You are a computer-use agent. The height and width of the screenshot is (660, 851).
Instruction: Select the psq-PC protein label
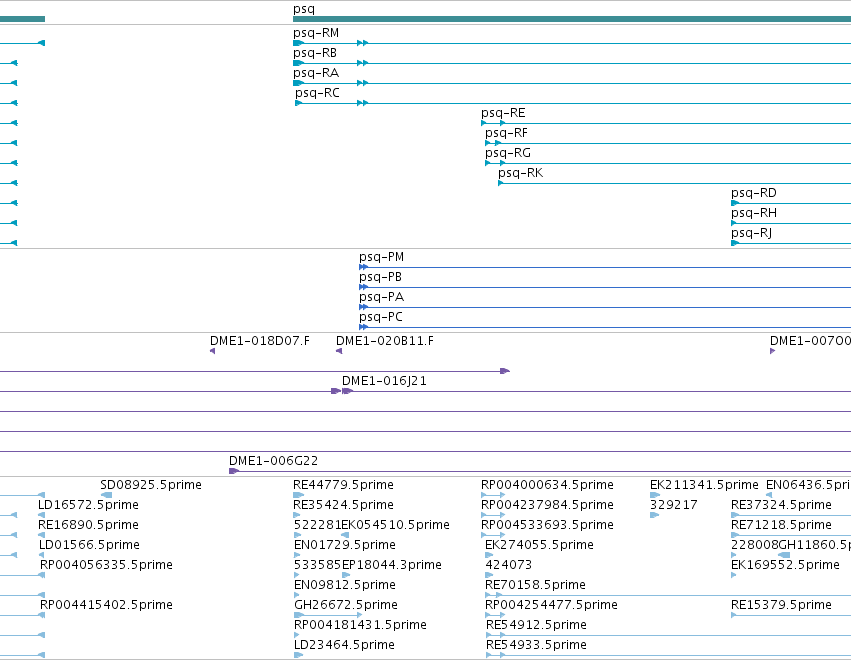coord(381,317)
